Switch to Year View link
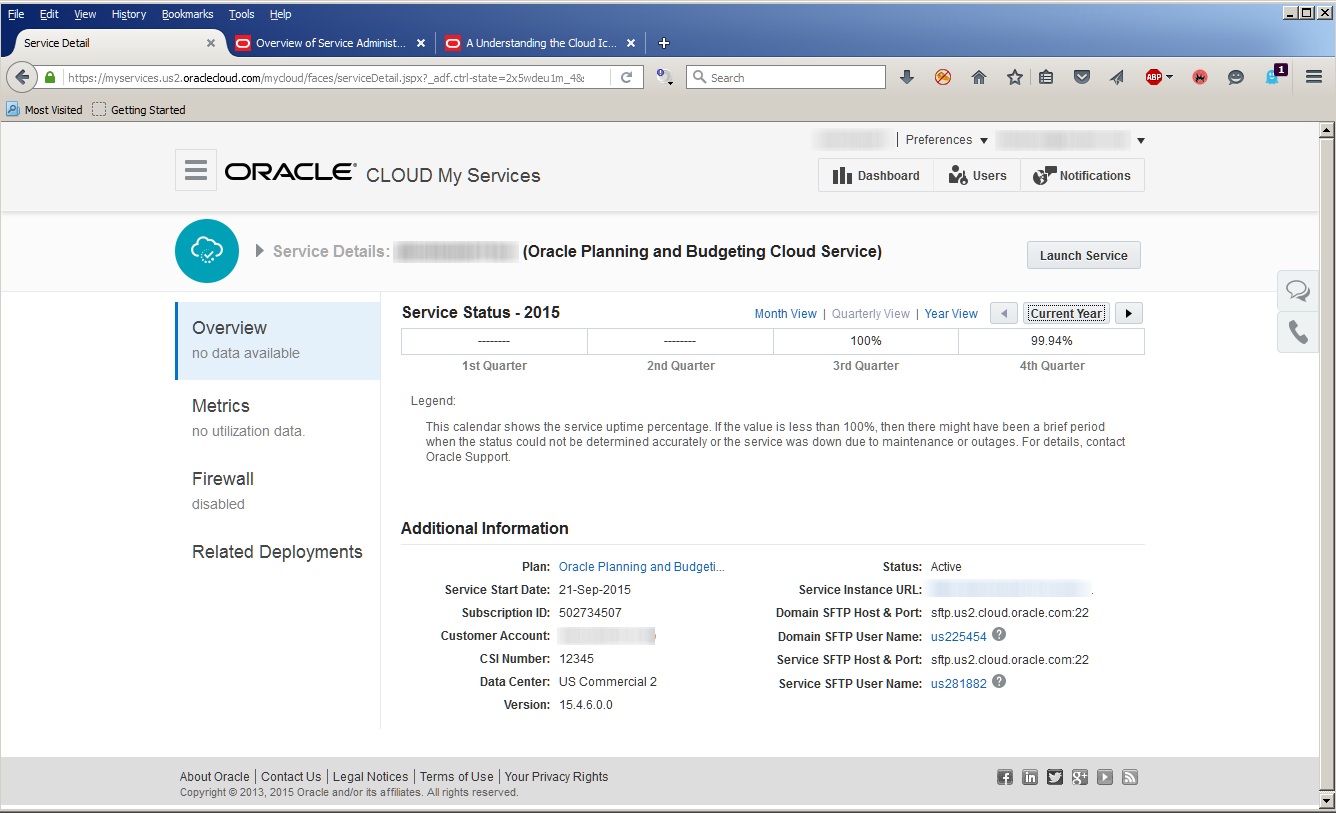Image resolution: width=1336 pixels, height=813 pixels. pos(951,314)
